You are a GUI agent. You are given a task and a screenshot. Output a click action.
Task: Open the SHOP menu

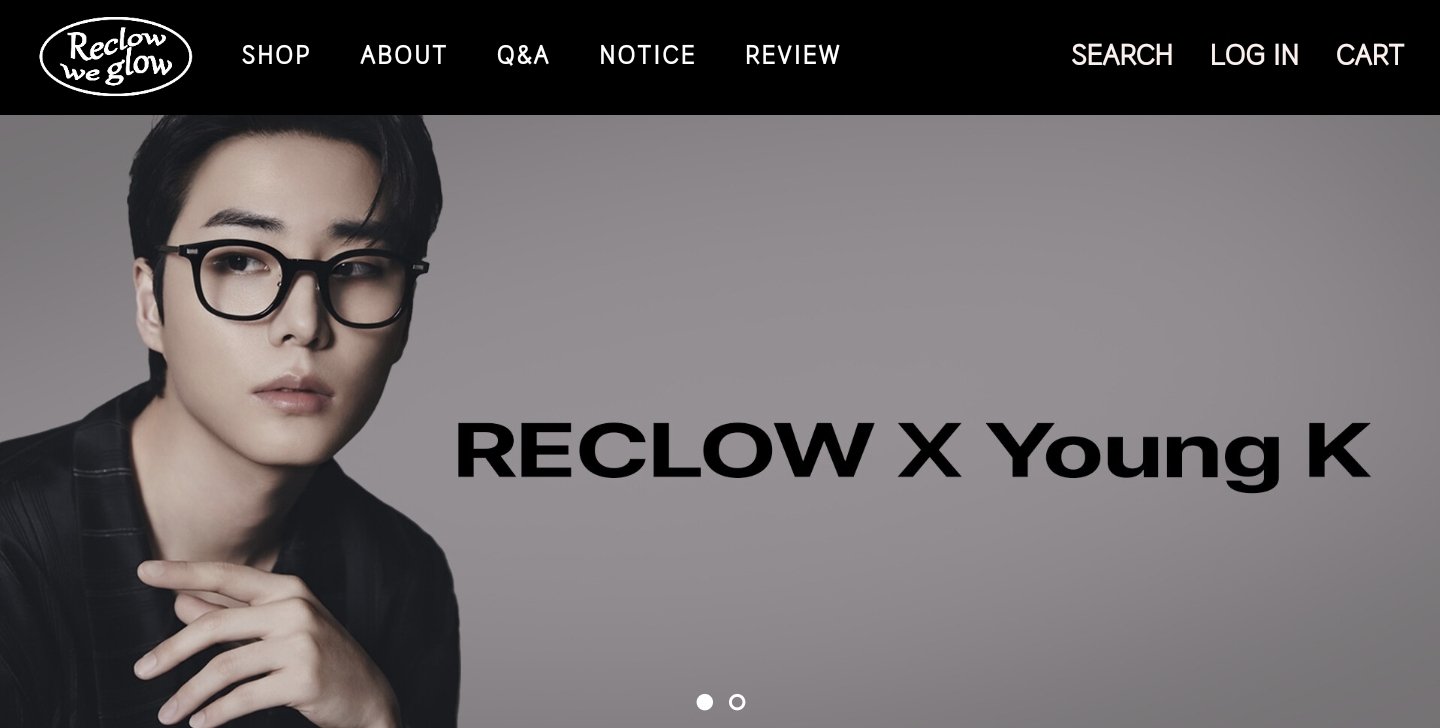pos(276,55)
